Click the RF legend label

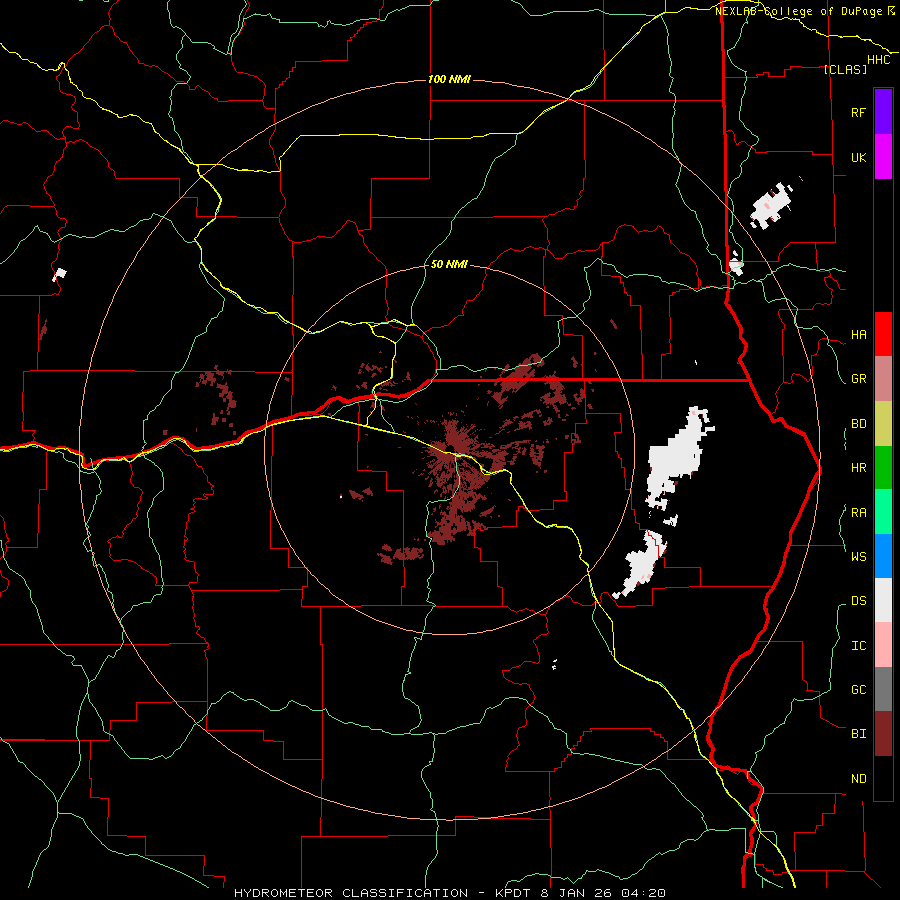pyautogui.click(x=858, y=112)
